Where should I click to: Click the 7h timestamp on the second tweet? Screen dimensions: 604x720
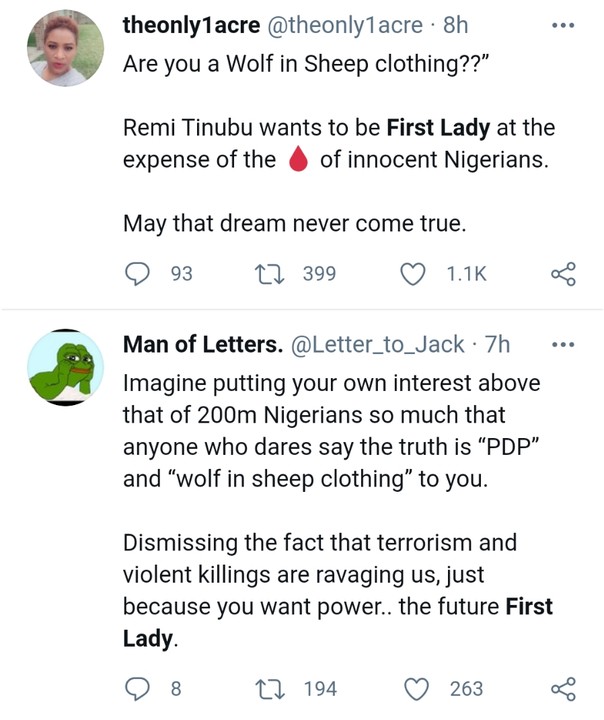(497, 345)
